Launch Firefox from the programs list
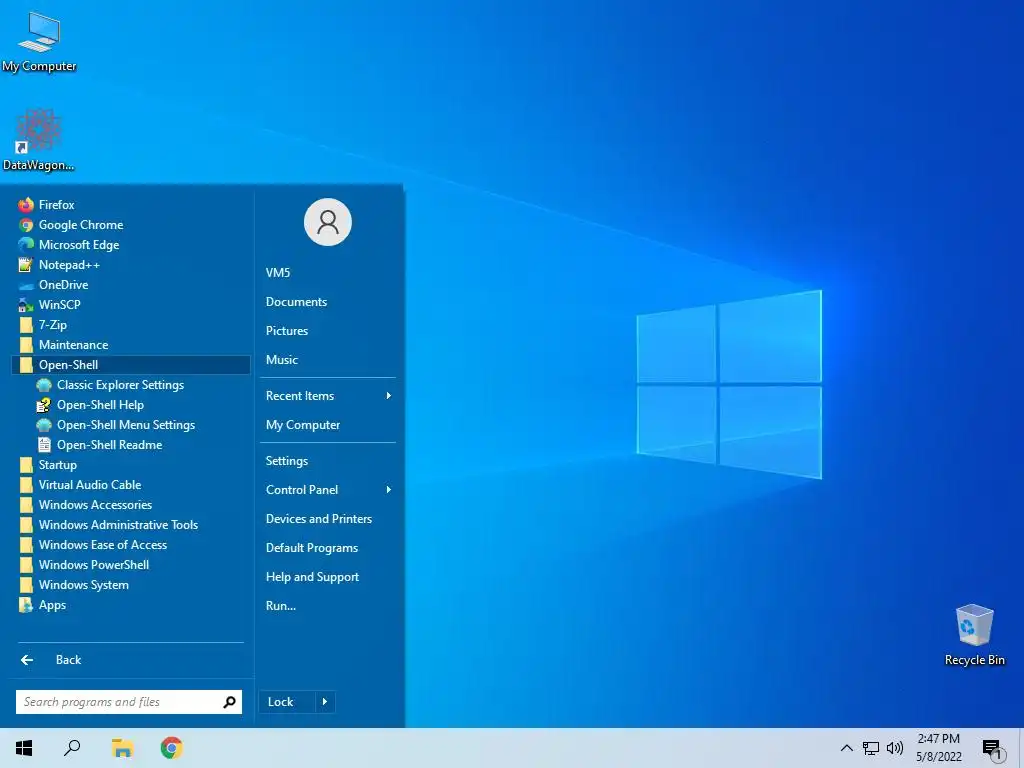Screen dimensions: 1024x768 pos(131,205)
